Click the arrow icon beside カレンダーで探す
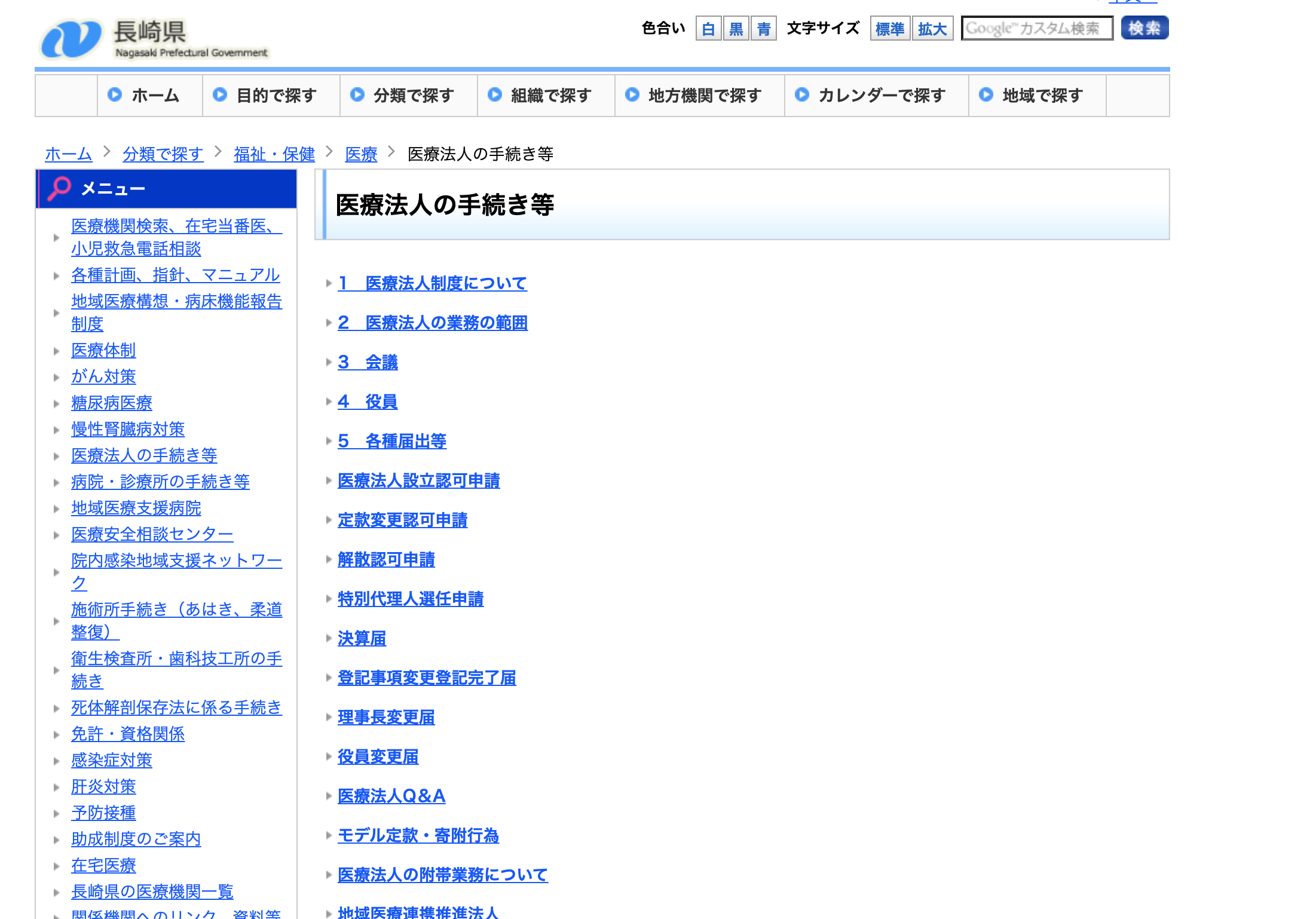The image size is (1316, 919). pyautogui.click(x=802, y=94)
